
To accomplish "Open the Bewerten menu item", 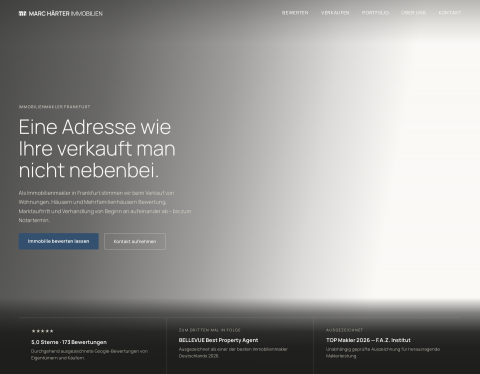I will click(295, 13).
